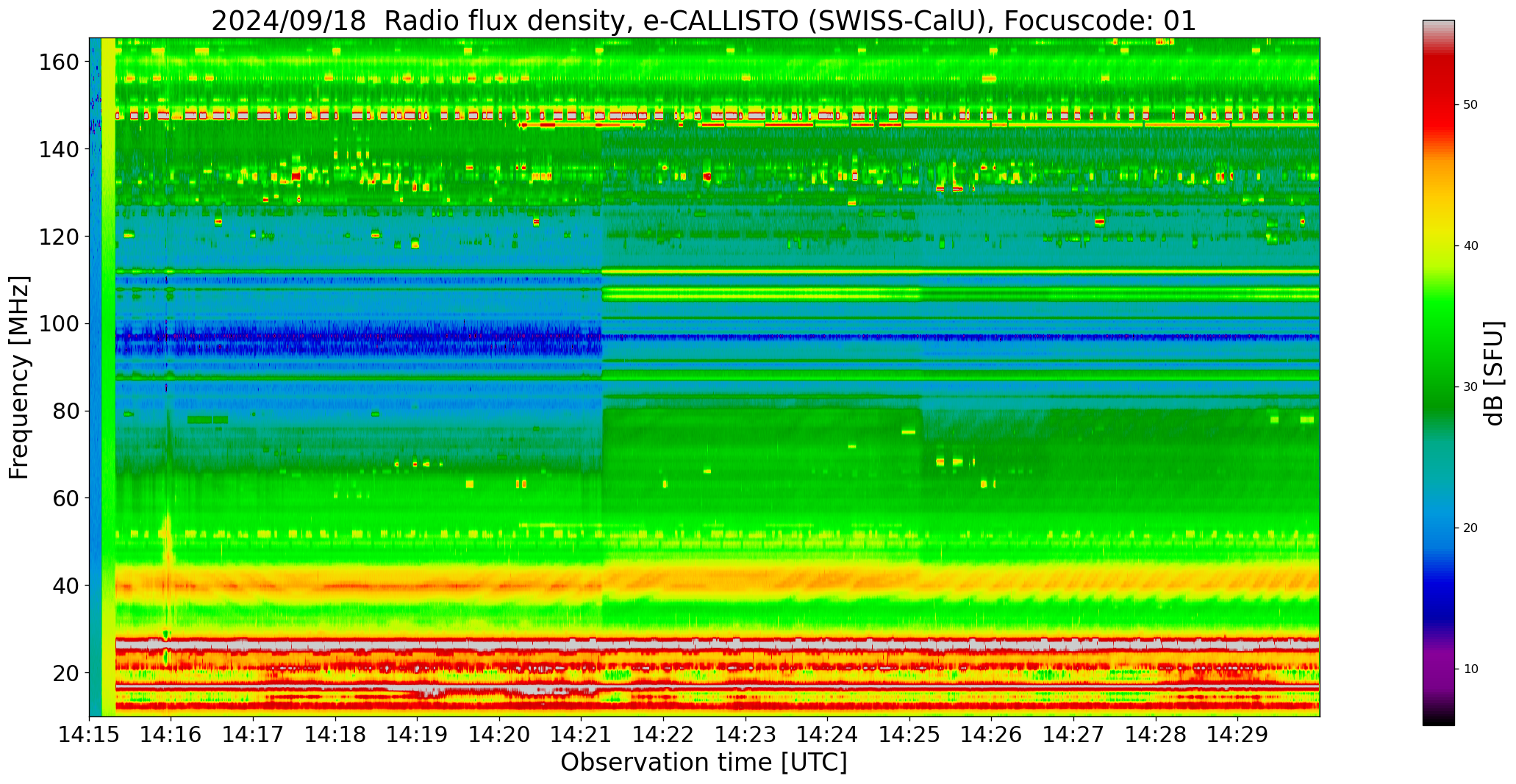Click the 'dB [SFU]' colorbar label

pyautogui.click(x=1494, y=373)
